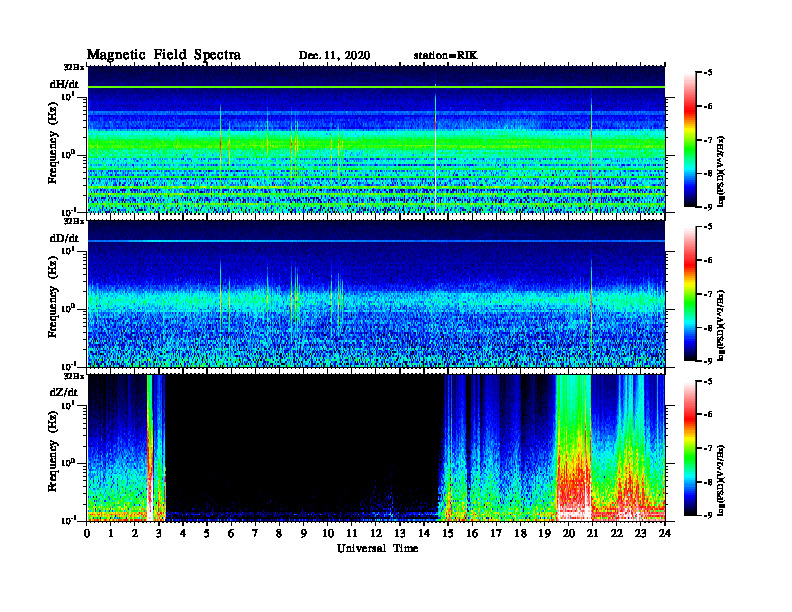Click the hour 7 tick label
This screenshot has height=612, width=792.
click(x=255, y=533)
